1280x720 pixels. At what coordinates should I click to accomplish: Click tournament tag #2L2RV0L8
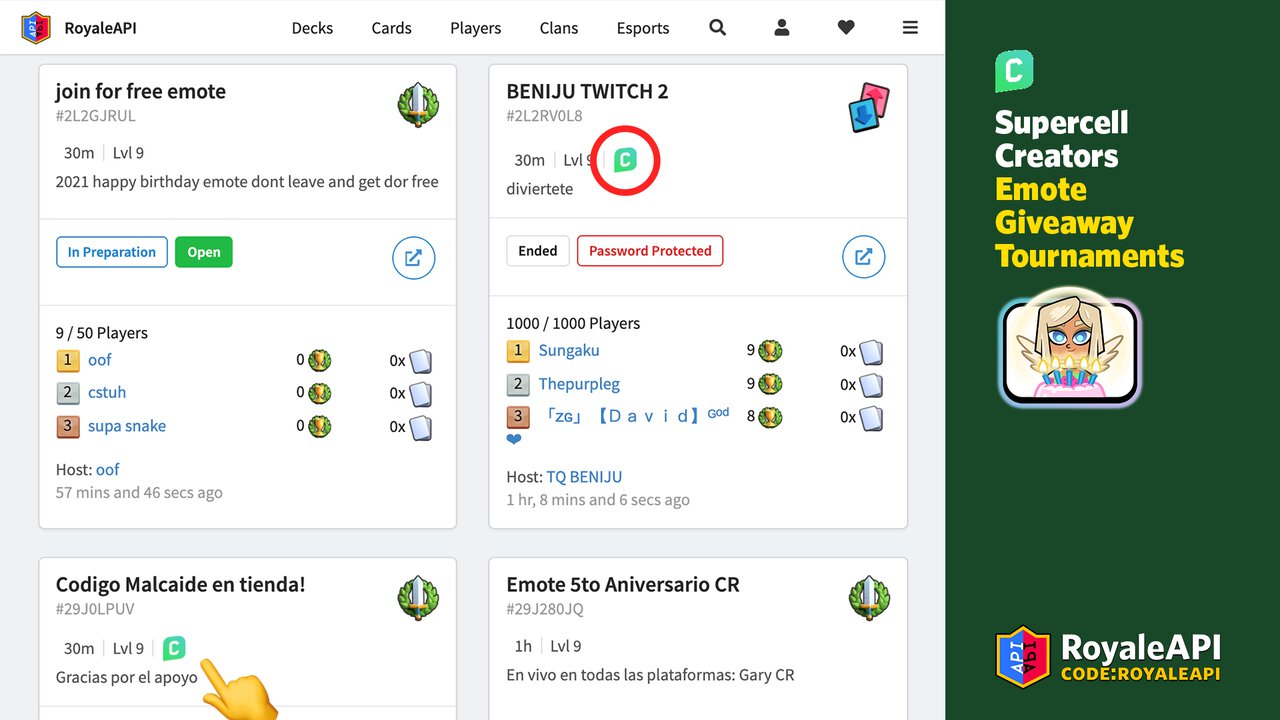[544, 116]
